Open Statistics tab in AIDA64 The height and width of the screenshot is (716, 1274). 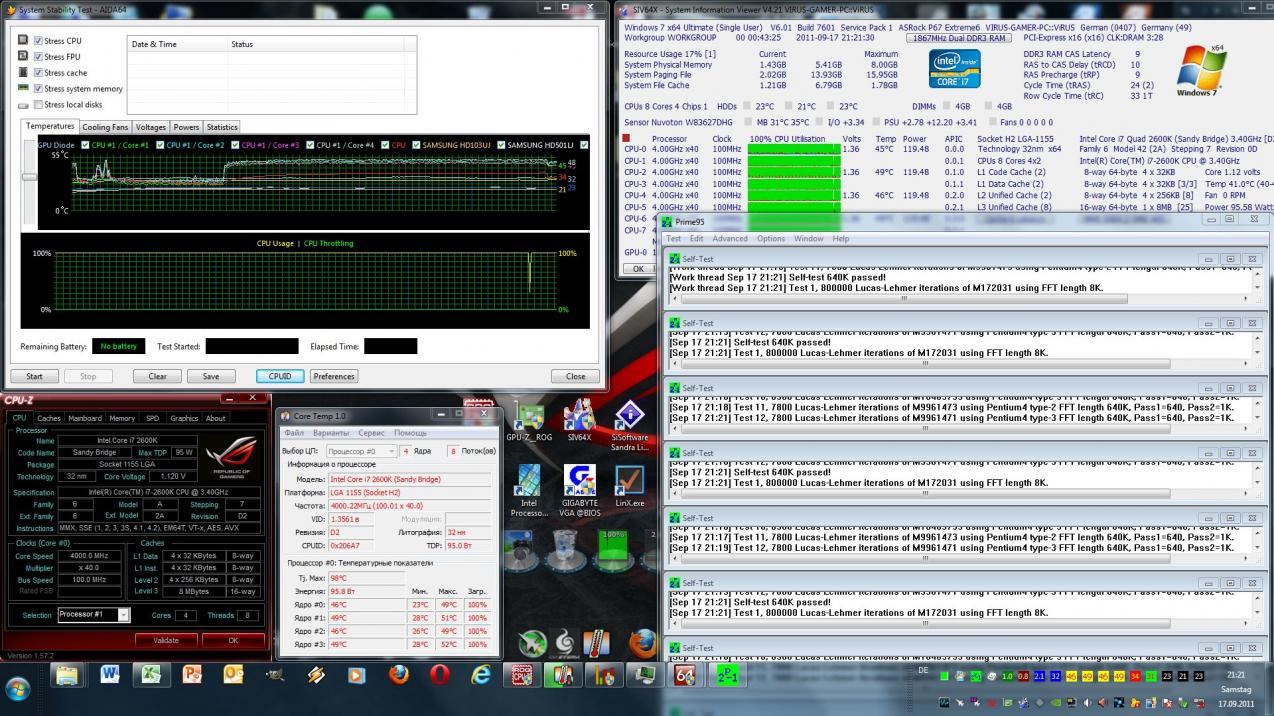(x=221, y=127)
